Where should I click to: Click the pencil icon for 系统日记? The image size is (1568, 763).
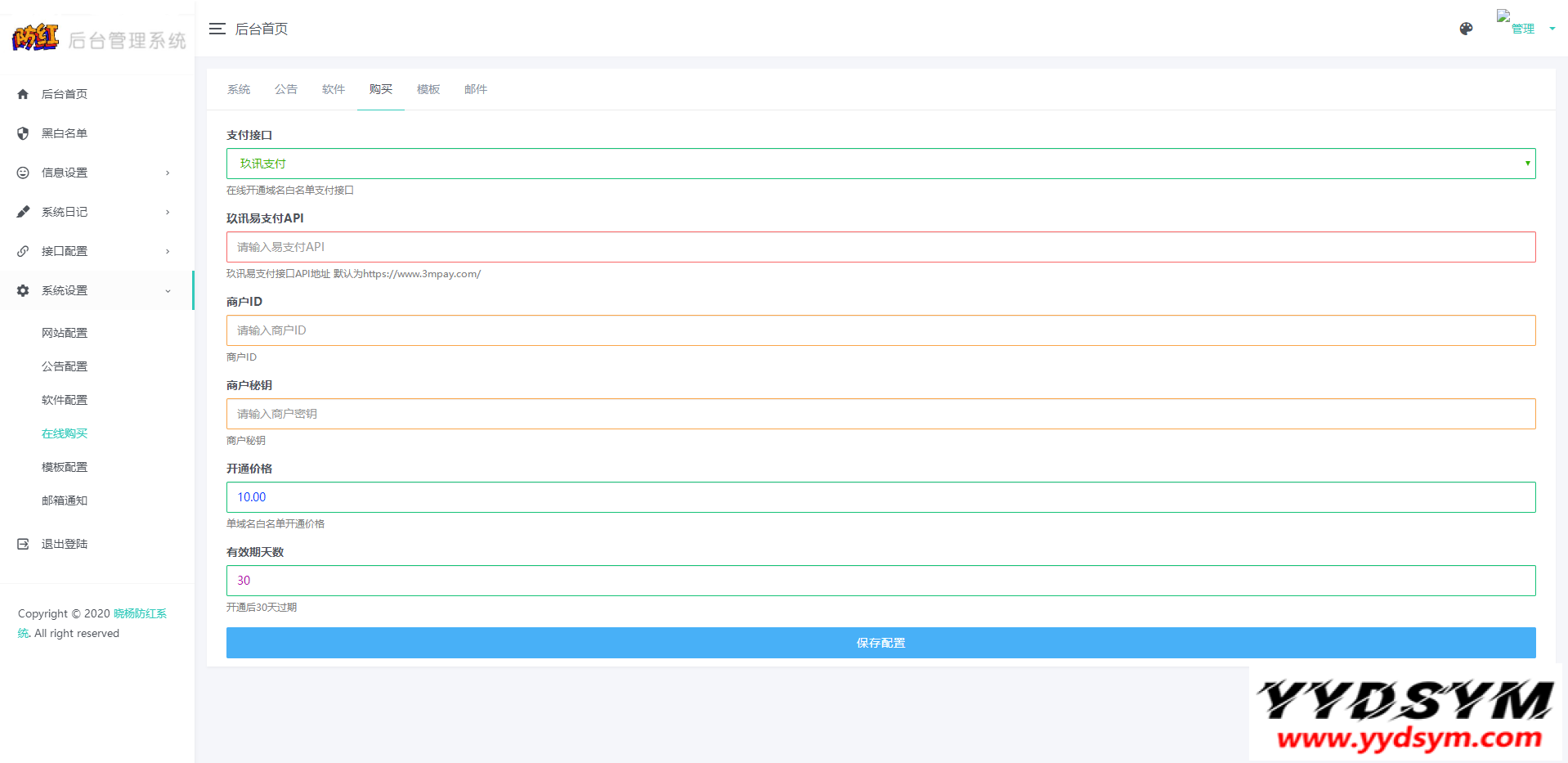point(23,212)
